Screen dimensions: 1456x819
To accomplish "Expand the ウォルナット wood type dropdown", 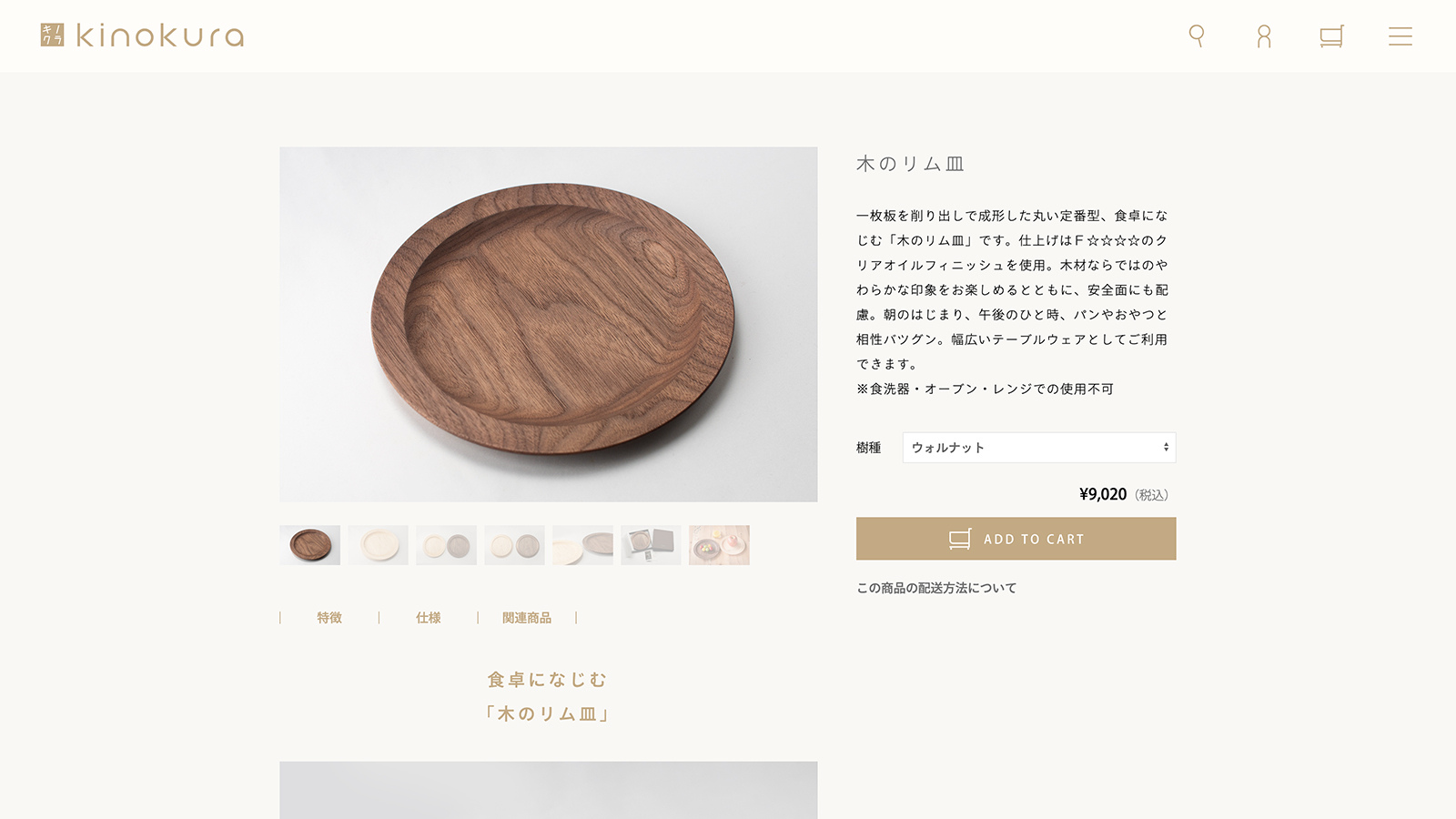I will tap(1038, 448).
